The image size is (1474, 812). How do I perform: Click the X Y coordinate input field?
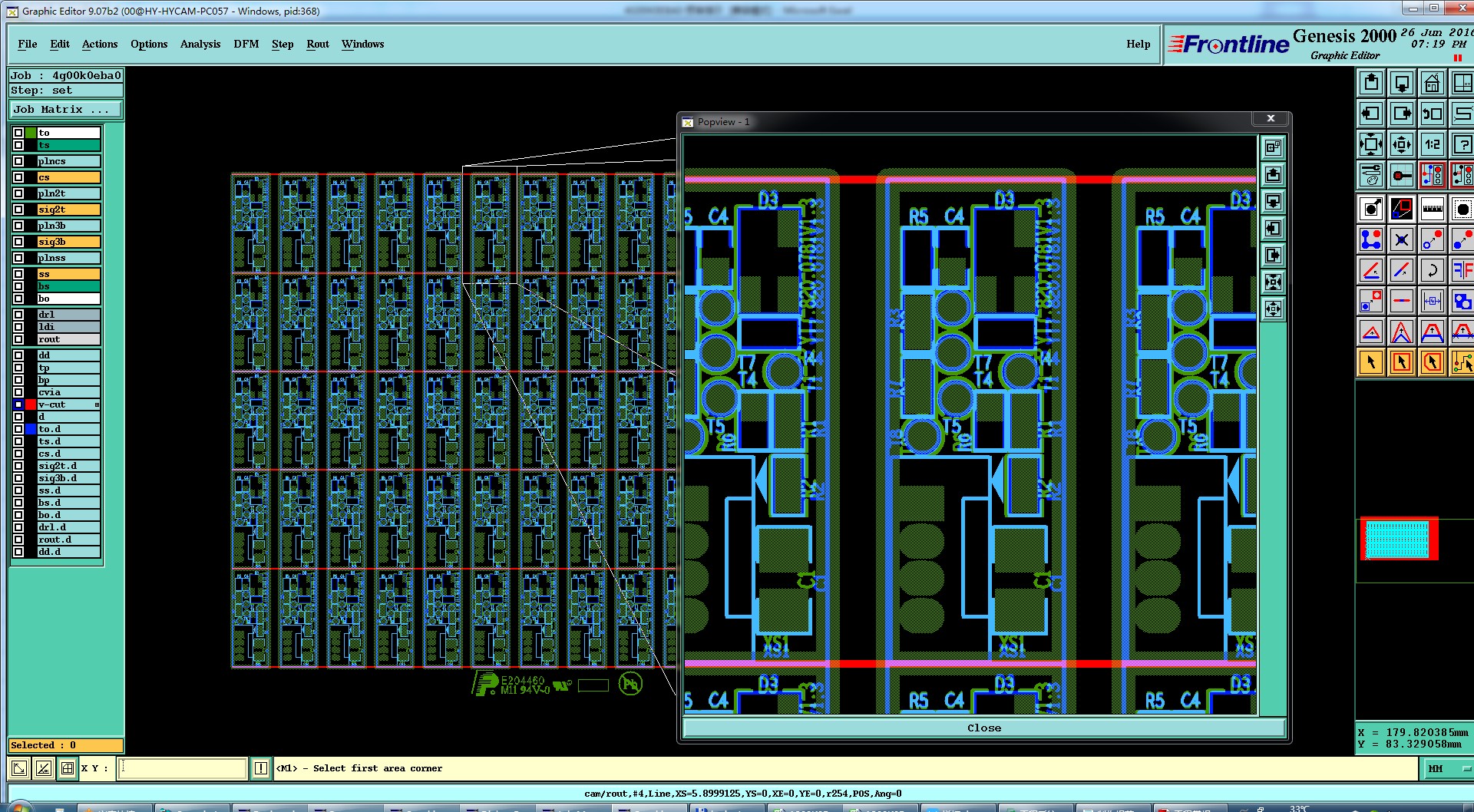(x=182, y=768)
